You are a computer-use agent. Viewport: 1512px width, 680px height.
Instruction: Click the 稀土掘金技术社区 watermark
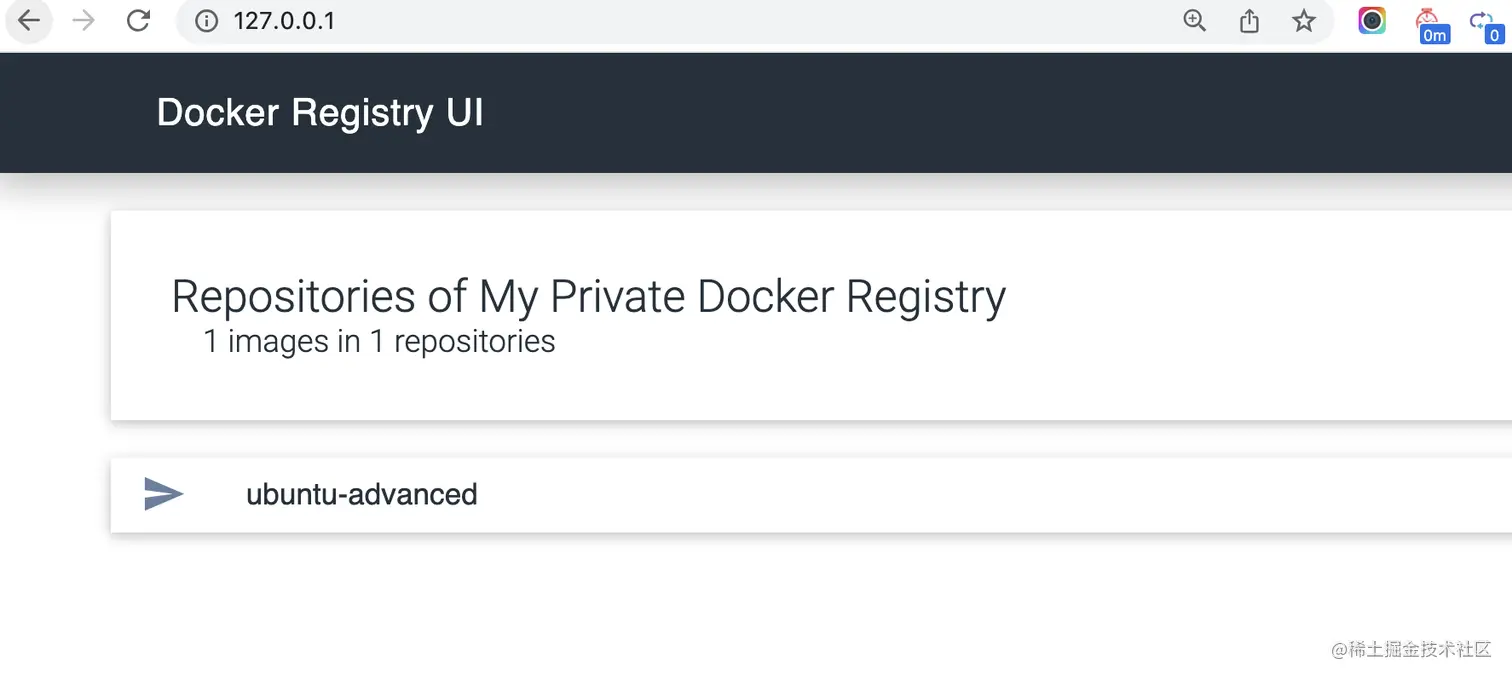[1411, 650]
